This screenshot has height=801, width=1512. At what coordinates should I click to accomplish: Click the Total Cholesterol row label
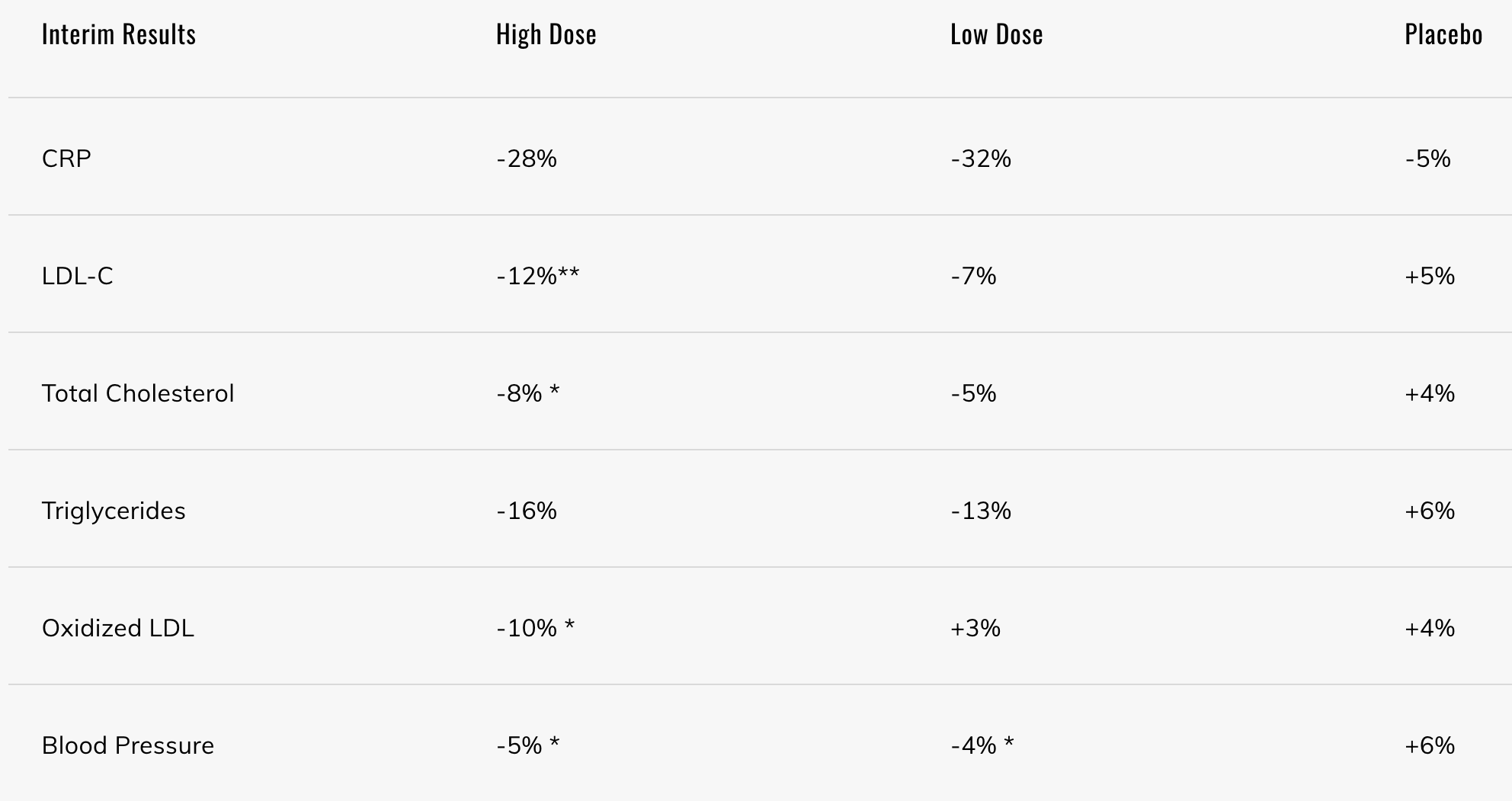click(x=138, y=393)
